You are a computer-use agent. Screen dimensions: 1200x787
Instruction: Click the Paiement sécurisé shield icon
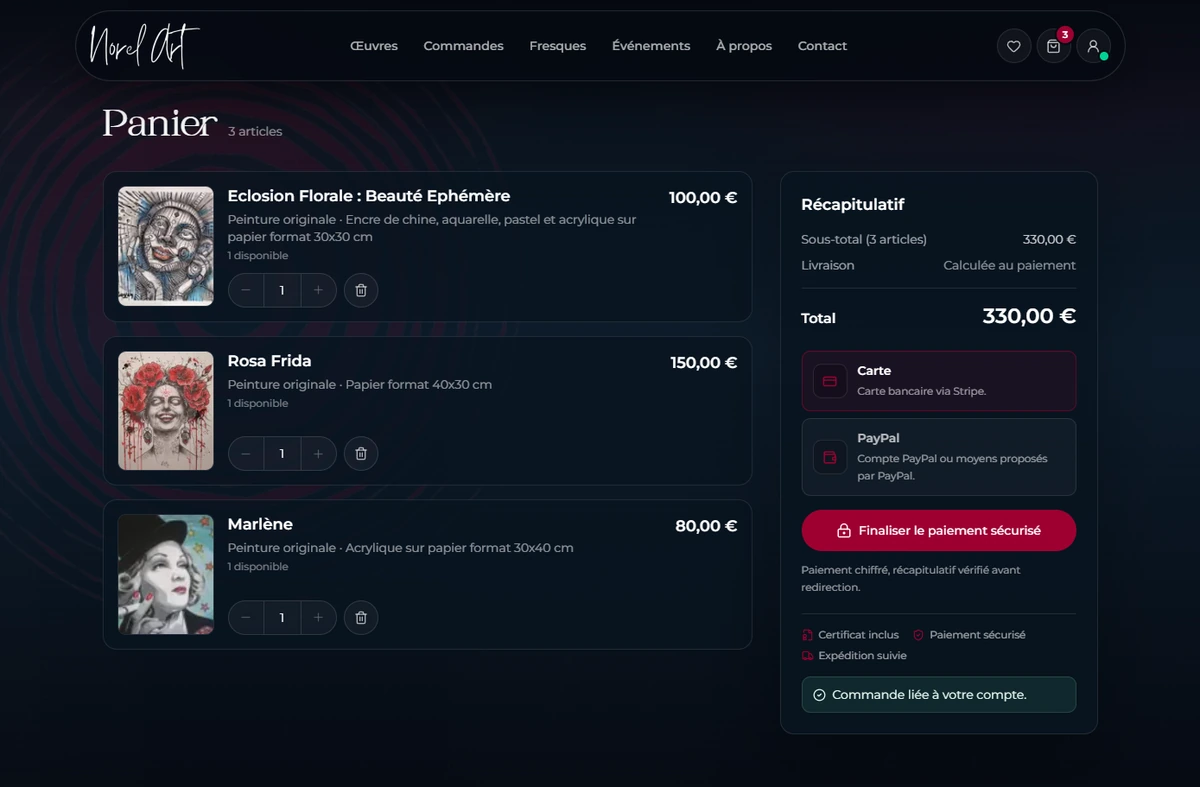point(918,635)
